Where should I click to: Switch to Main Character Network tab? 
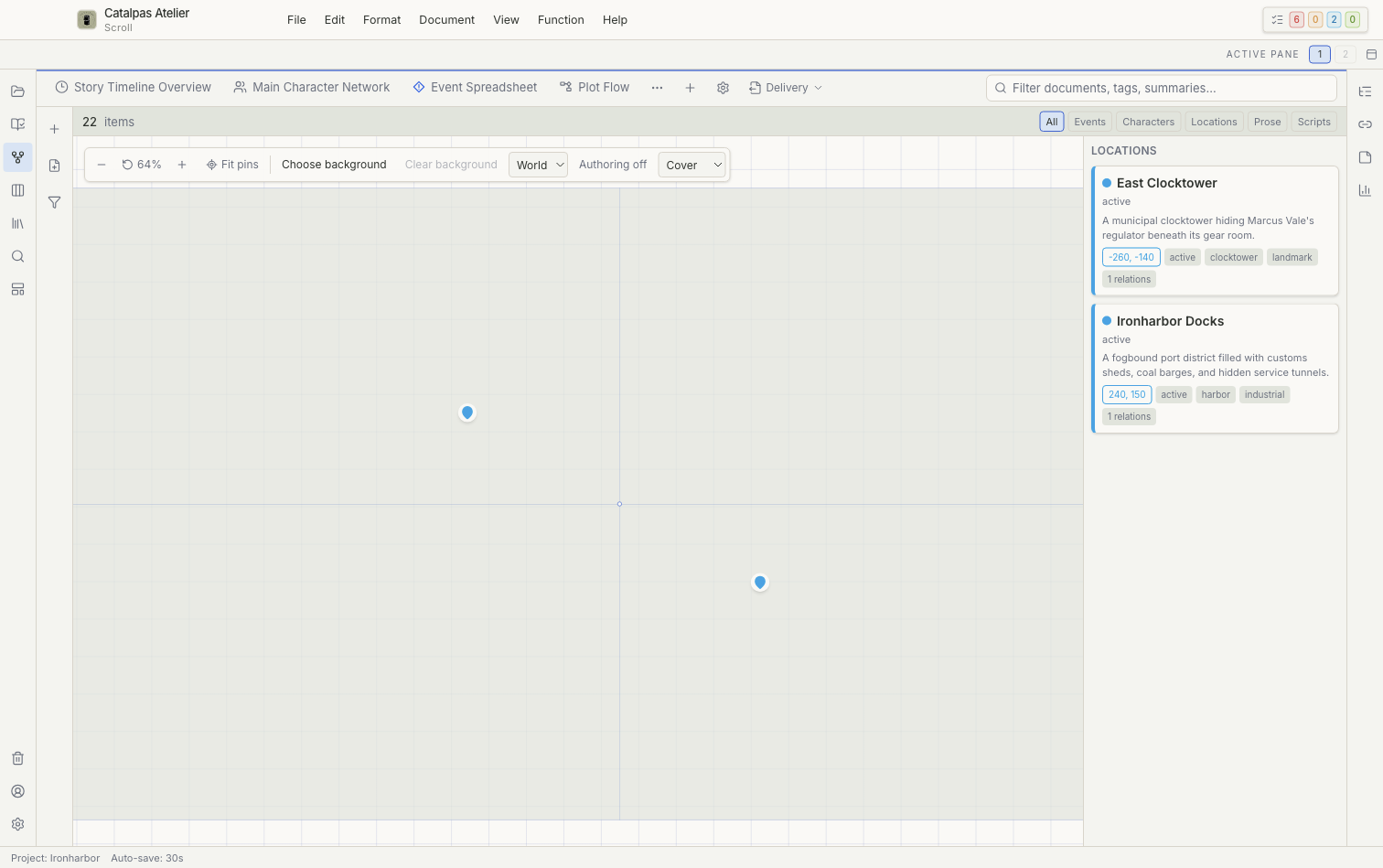click(312, 88)
